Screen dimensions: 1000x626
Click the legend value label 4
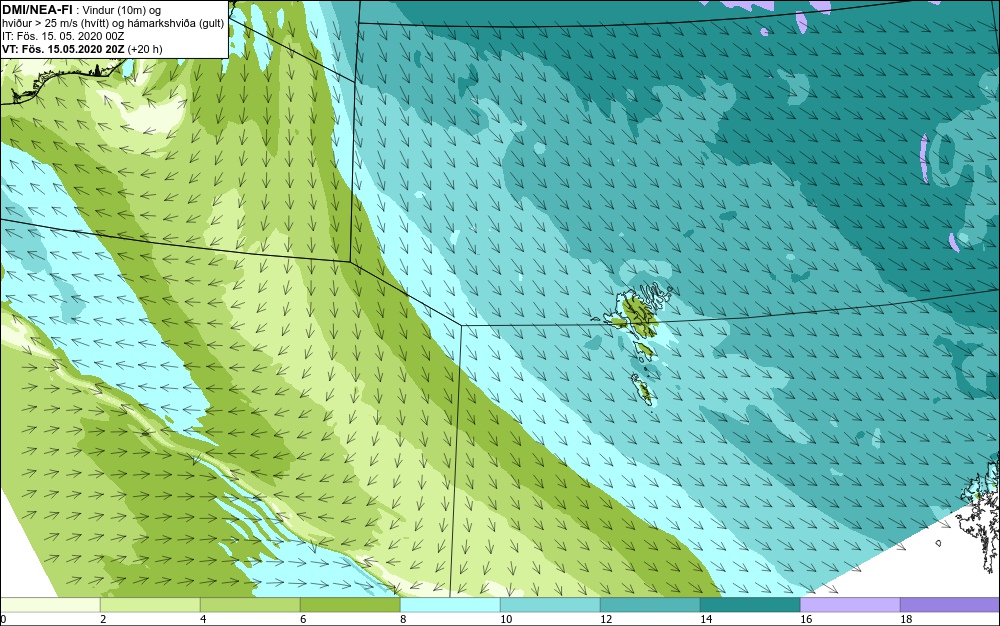(203, 619)
